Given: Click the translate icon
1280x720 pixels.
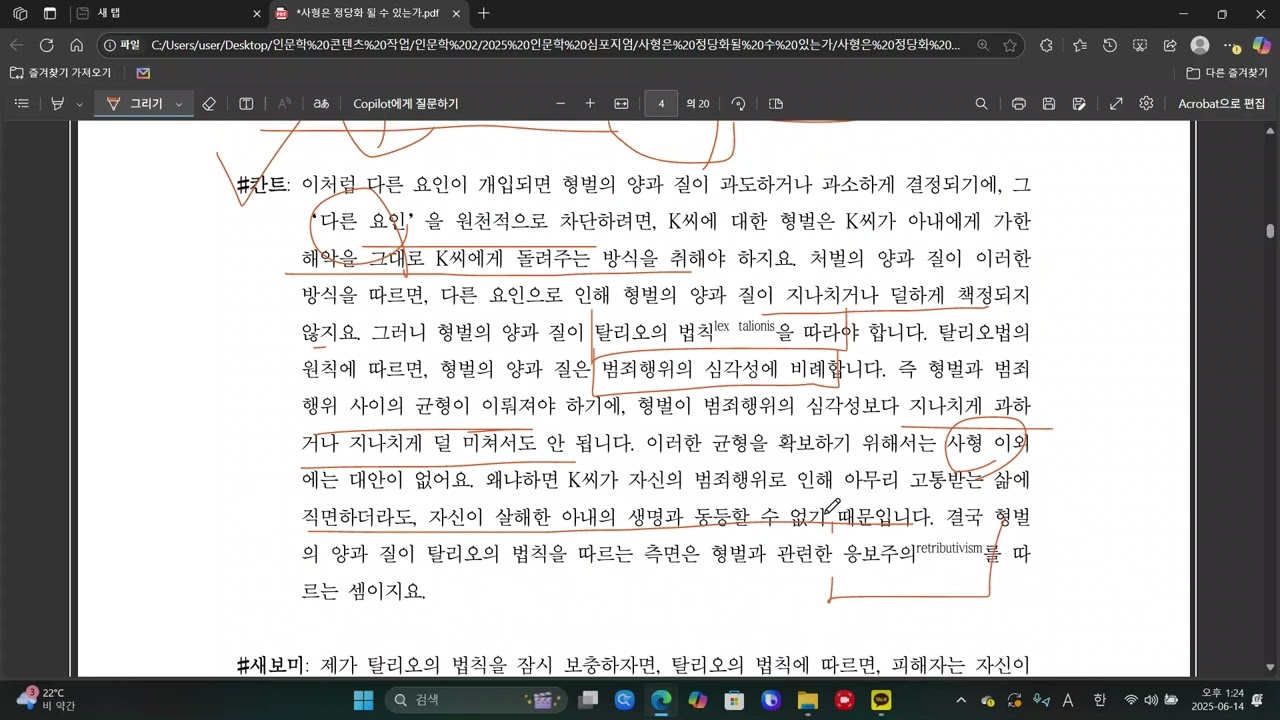Looking at the screenshot, I should [x=321, y=104].
